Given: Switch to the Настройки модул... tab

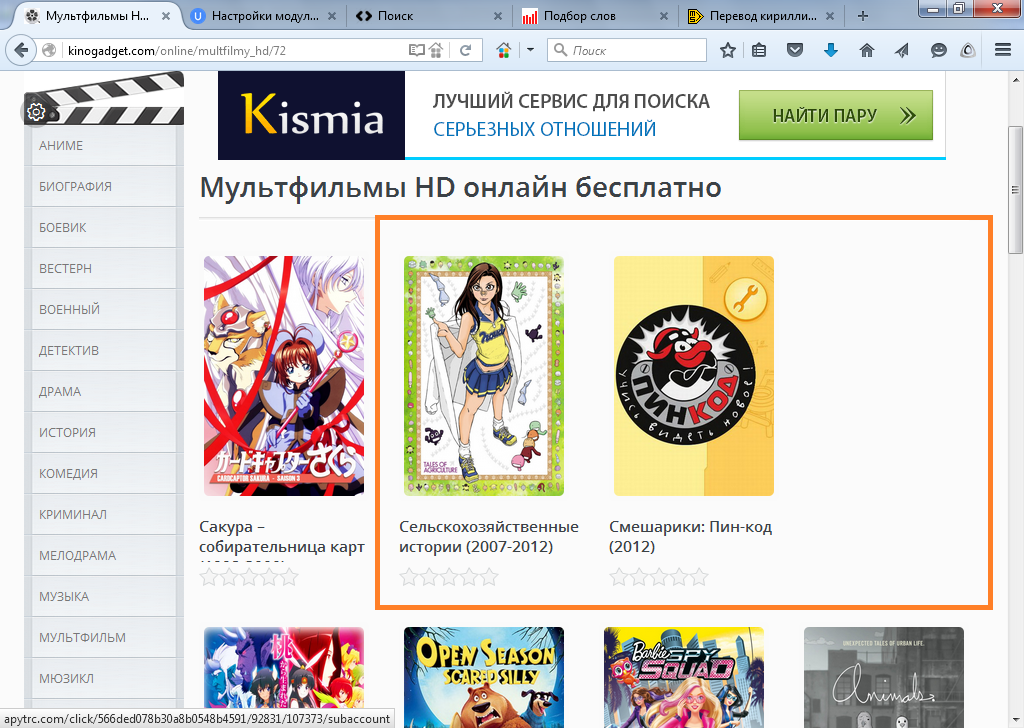Looking at the screenshot, I should point(265,16).
